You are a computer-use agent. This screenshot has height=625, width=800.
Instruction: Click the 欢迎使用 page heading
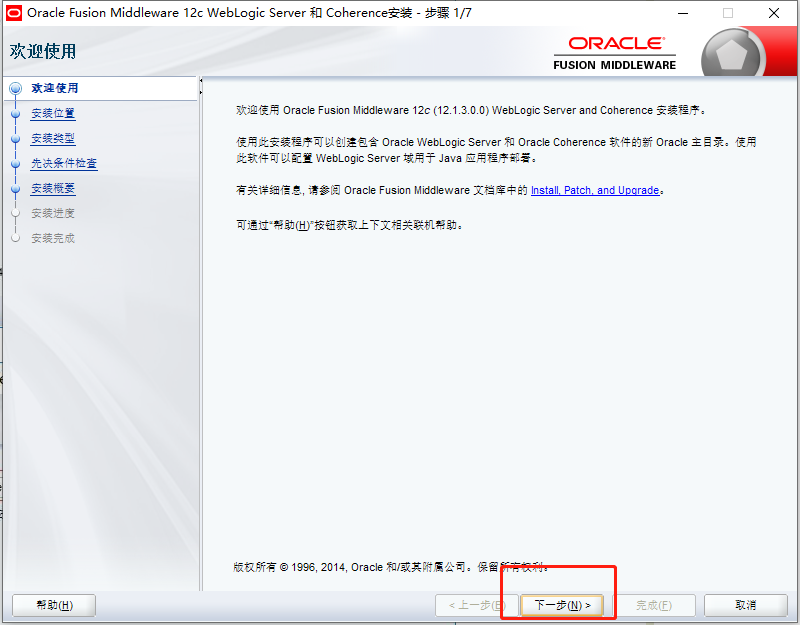[43, 52]
